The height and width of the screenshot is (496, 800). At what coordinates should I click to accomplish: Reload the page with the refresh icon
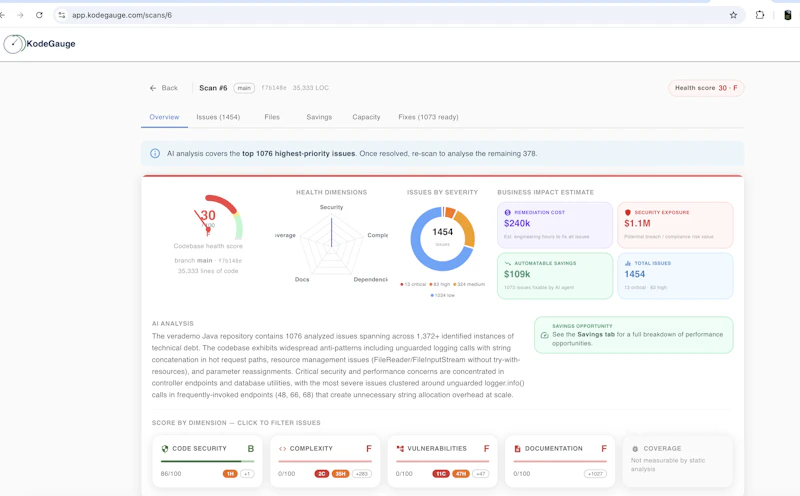(x=39, y=15)
